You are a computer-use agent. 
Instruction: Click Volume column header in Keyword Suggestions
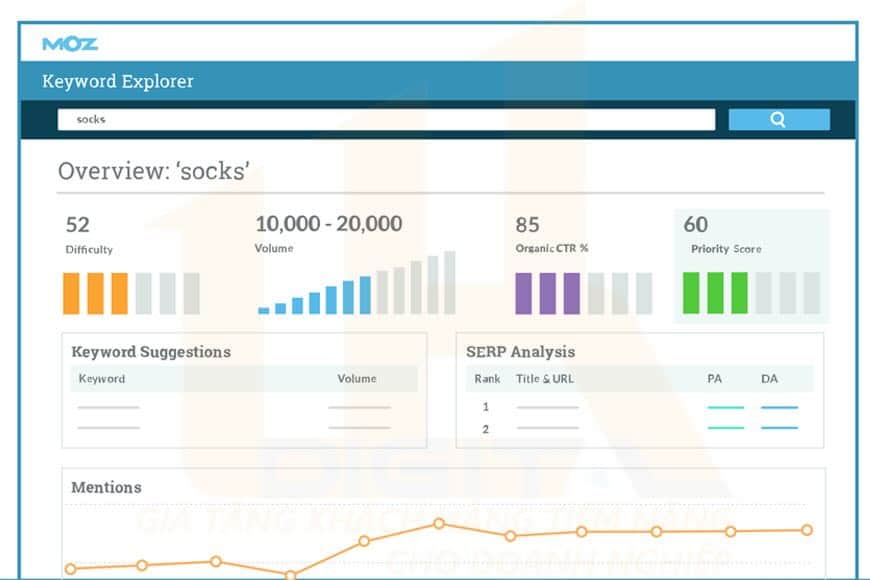pyautogui.click(x=357, y=379)
